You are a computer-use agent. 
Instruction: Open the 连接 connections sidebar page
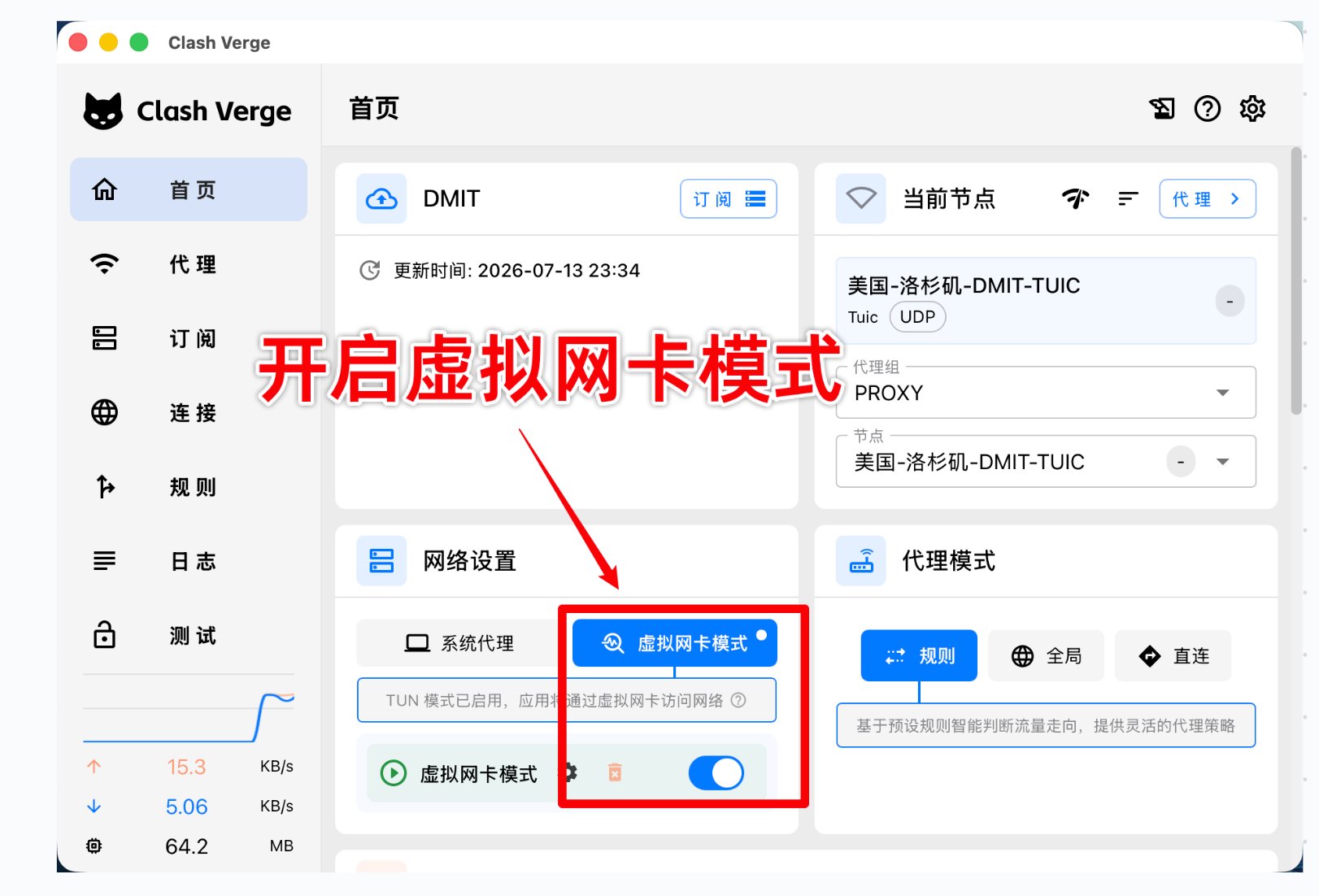(x=188, y=412)
